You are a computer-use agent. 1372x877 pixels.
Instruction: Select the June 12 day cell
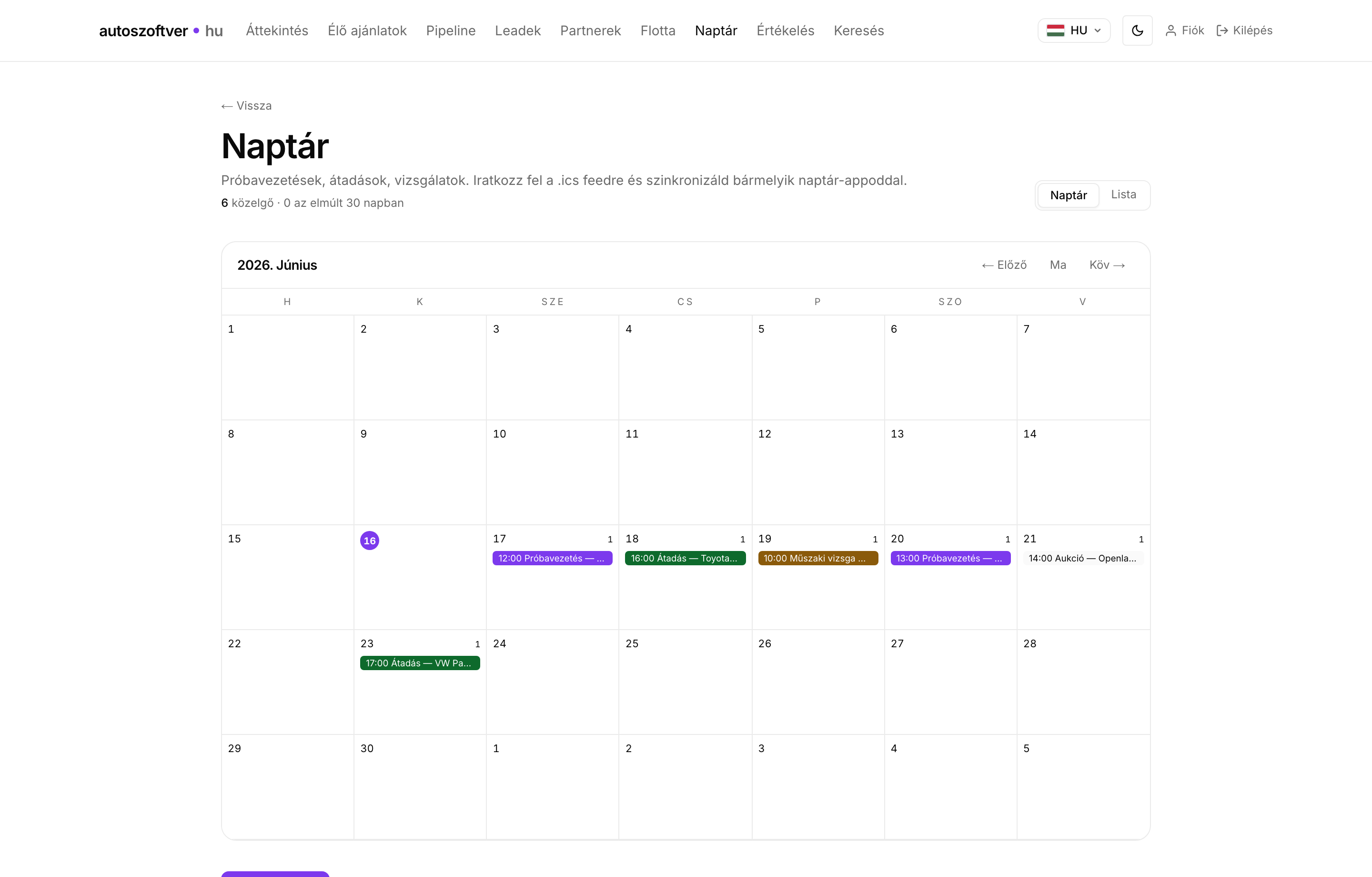818,472
